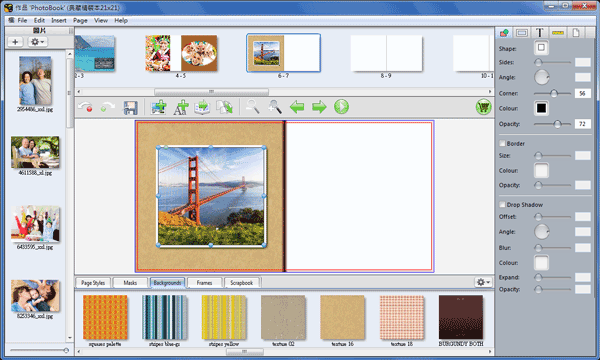600x360 pixels.
Task: Open the Shape selector box
Action: pyautogui.click(x=541, y=47)
